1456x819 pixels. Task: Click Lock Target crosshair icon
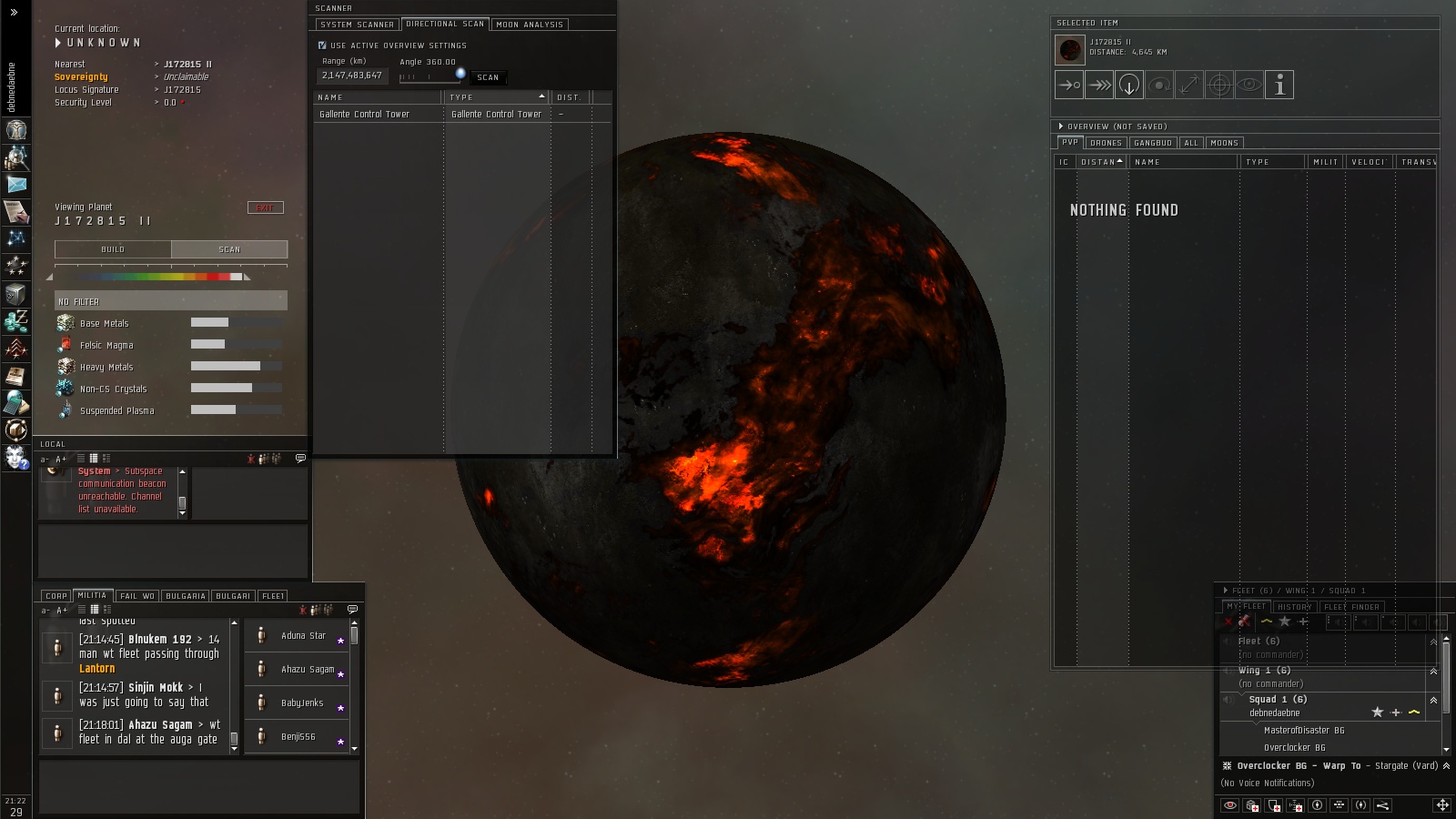(1219, 85)
